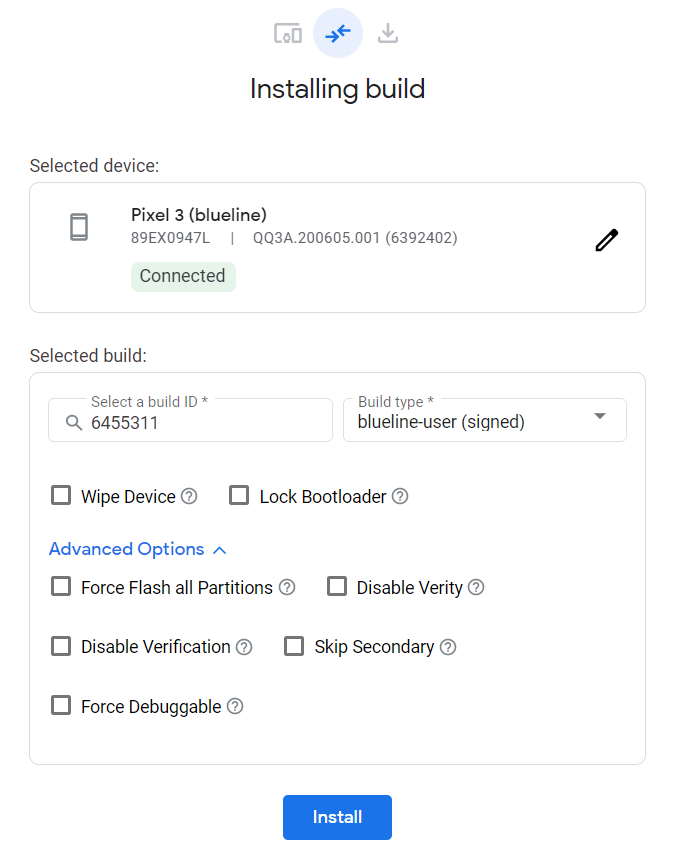Image resolution: width=688 pixels, height=848 pixels.
Task: Enable the Wipe Device checkbox
Action: 61,495
